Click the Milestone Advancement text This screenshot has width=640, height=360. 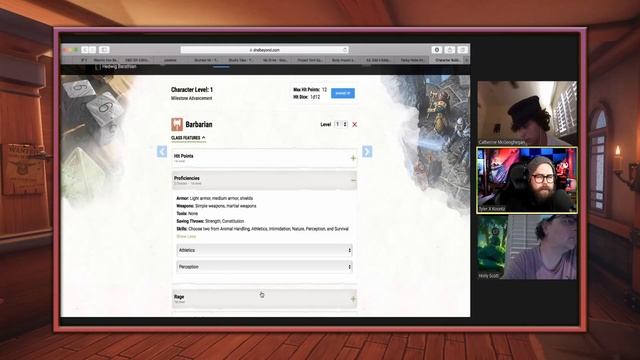(x=191, y=98)
